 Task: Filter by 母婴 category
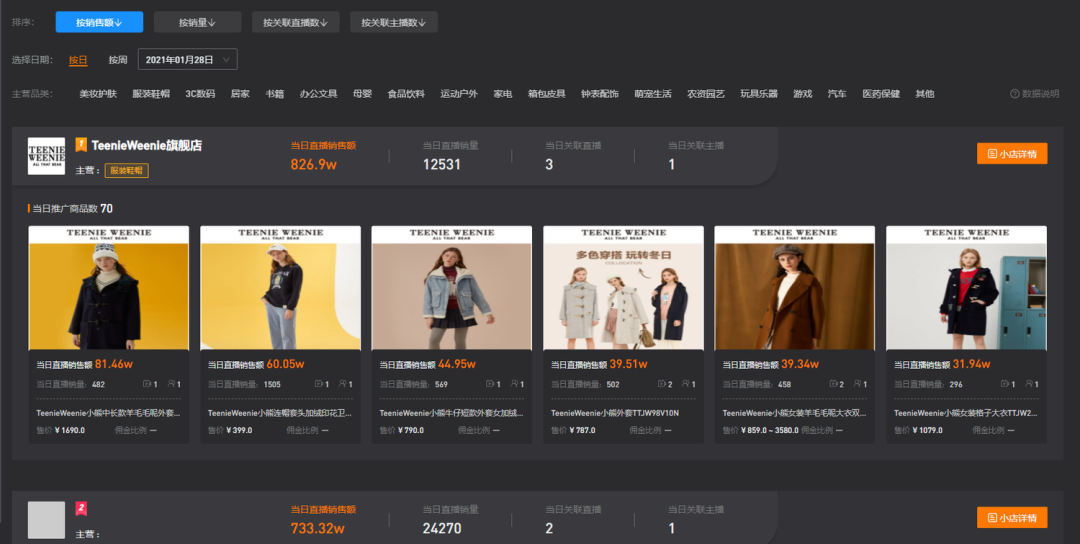click(362, 94)
